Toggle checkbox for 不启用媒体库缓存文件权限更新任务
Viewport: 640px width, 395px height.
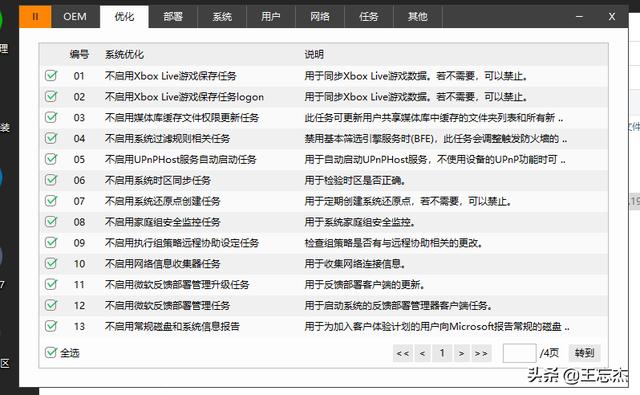pos(51,117)
